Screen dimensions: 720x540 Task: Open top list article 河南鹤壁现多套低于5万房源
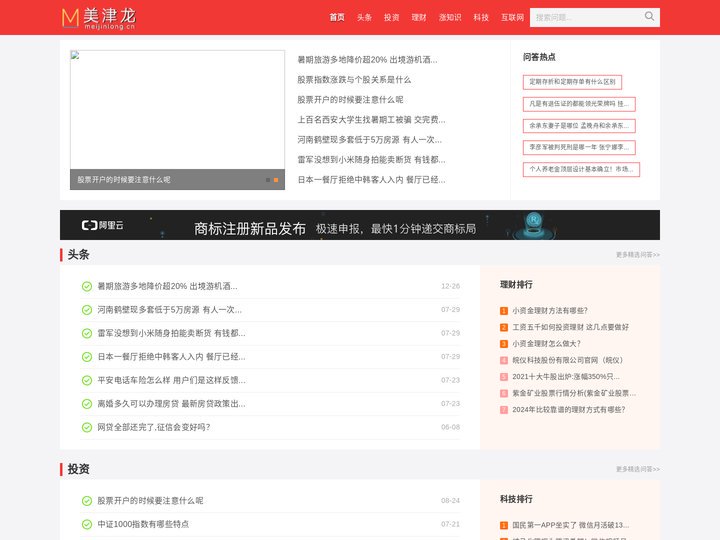click(x=370, y=140)
